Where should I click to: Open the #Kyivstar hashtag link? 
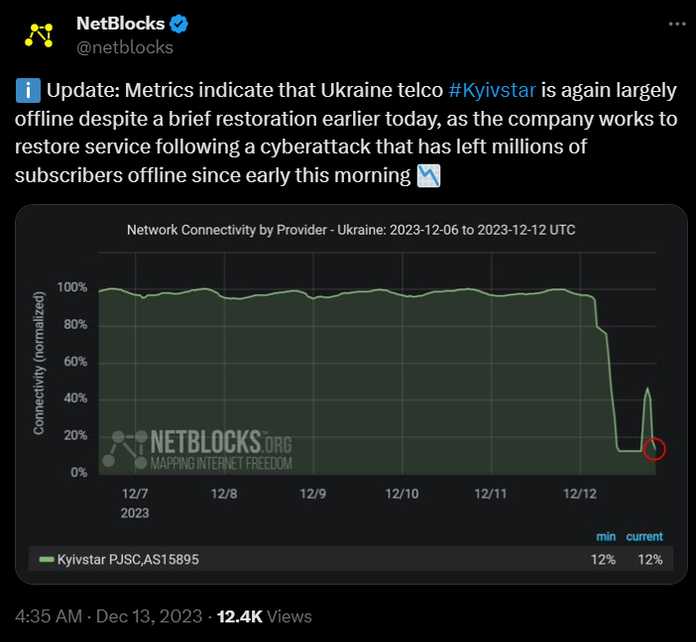coord(492,91)
